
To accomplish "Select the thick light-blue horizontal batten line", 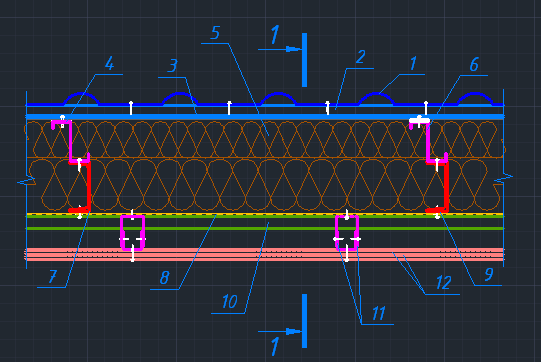I will 265,117.
